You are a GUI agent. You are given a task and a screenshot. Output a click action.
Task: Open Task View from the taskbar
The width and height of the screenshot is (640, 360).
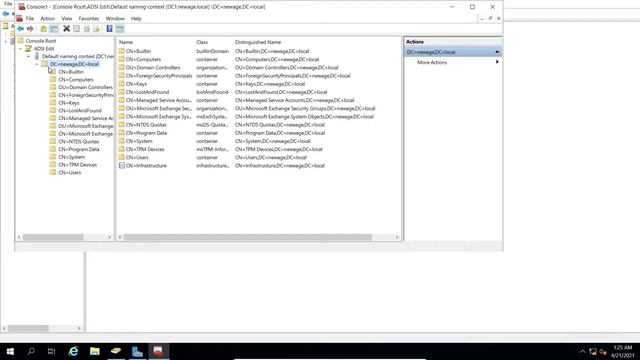(x=51, y=351)
